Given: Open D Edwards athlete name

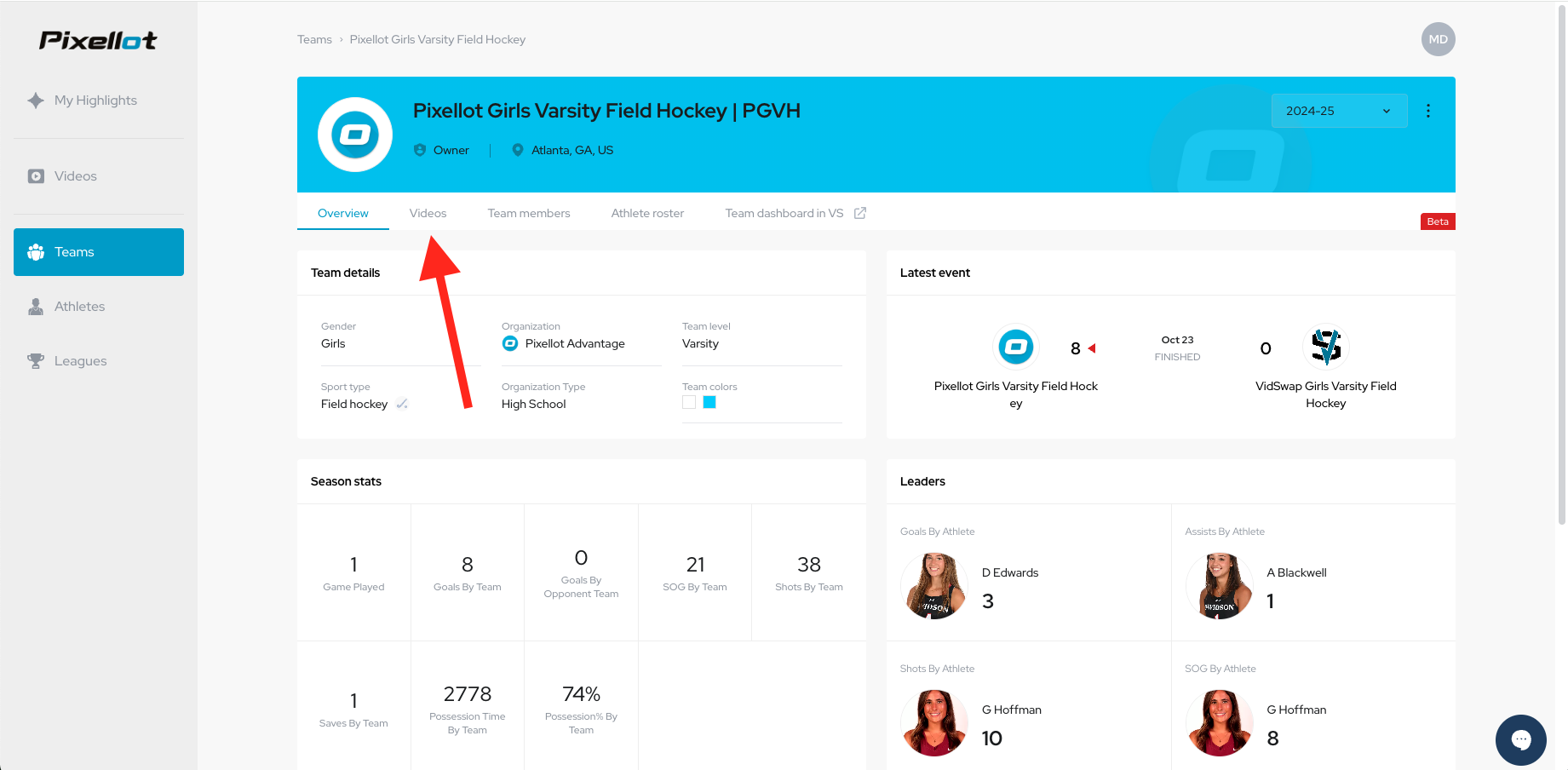Looking at the screenshot, I should pyautogui.click(x=1010, y=572).
